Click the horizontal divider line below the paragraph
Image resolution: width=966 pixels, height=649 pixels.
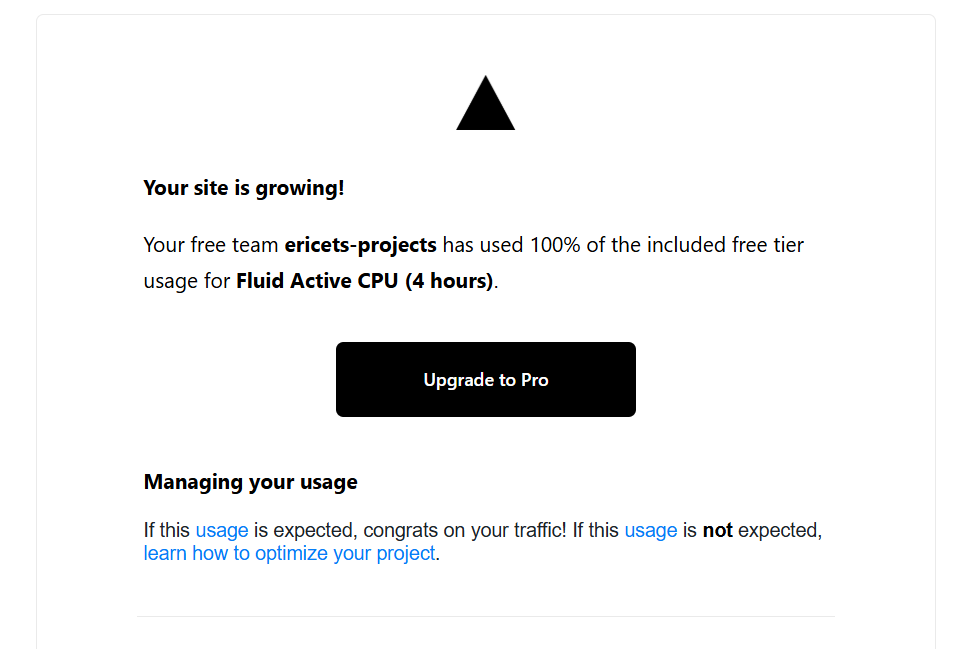485,616
